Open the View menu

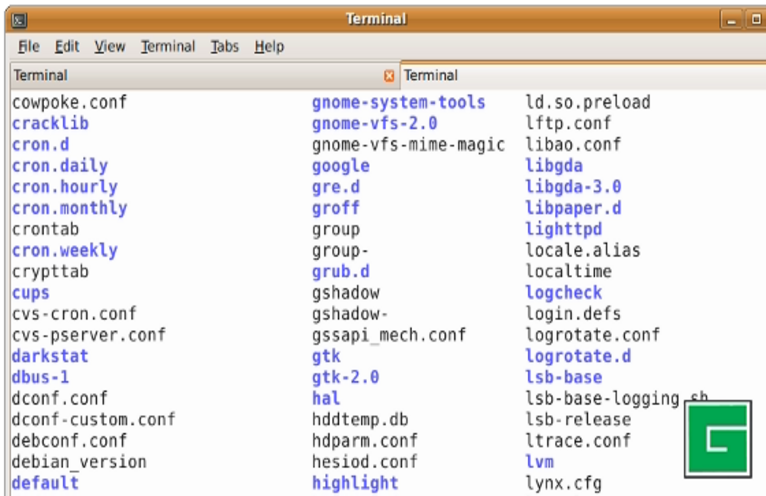(x=110, y=47)
